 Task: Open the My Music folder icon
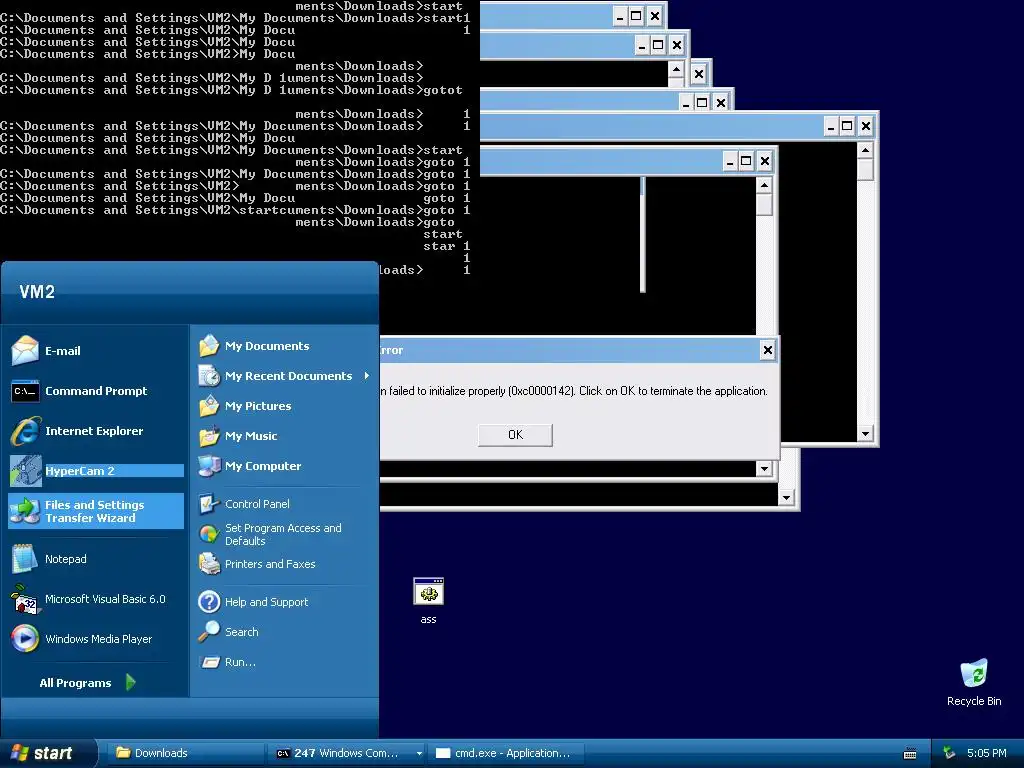(x=209, y=436)
